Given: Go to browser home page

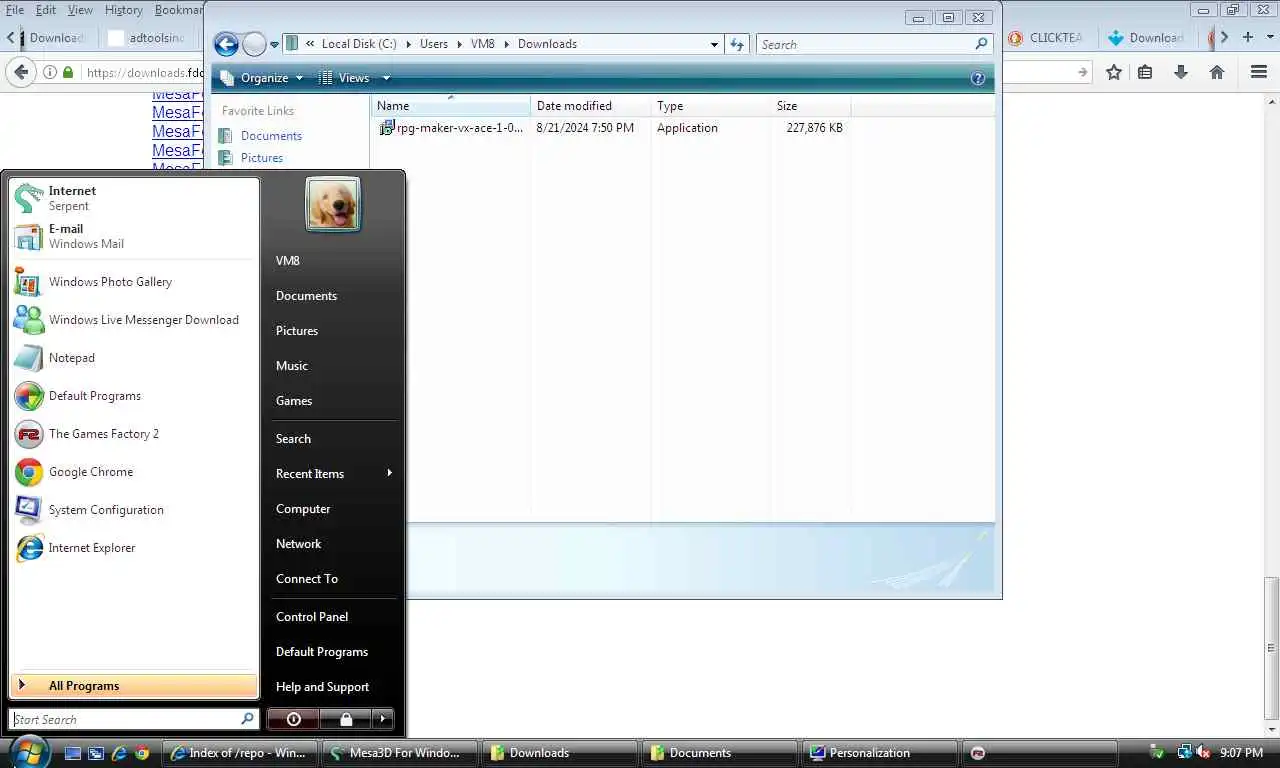Looking at the screenshot, I should click(1217, 72).
